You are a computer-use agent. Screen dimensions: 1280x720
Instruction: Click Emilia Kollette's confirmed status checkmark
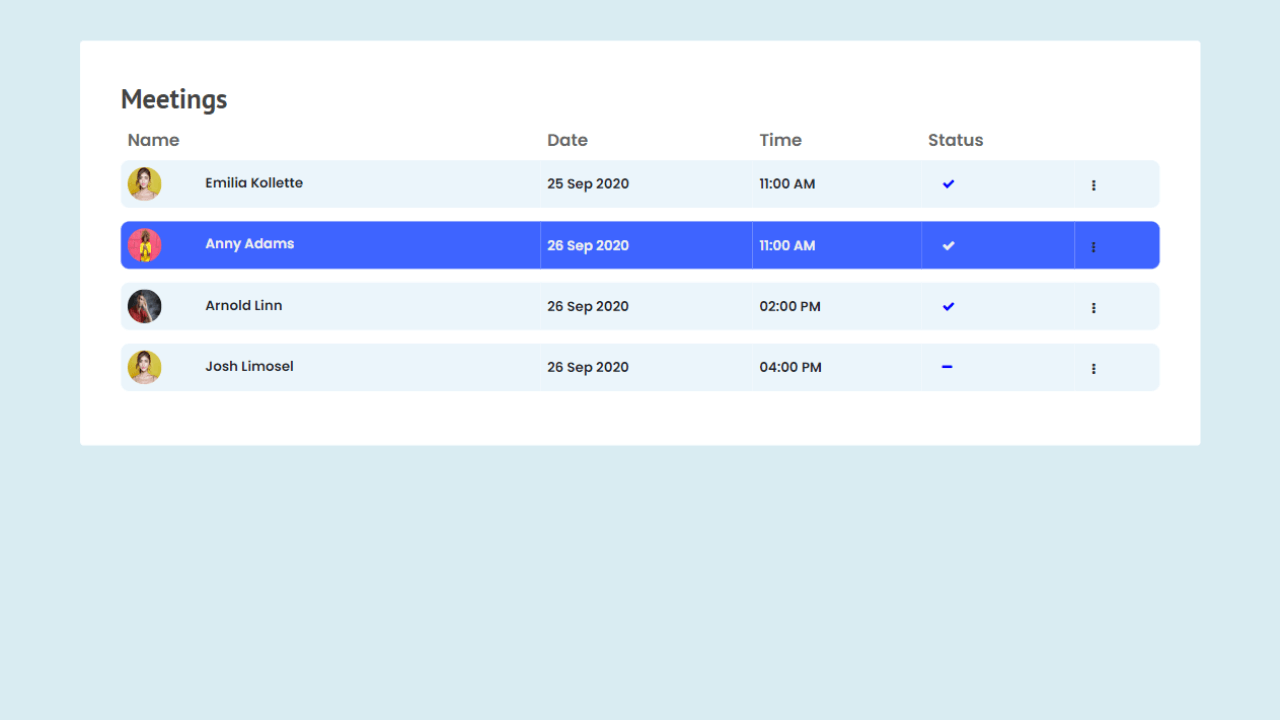(947, 184)
